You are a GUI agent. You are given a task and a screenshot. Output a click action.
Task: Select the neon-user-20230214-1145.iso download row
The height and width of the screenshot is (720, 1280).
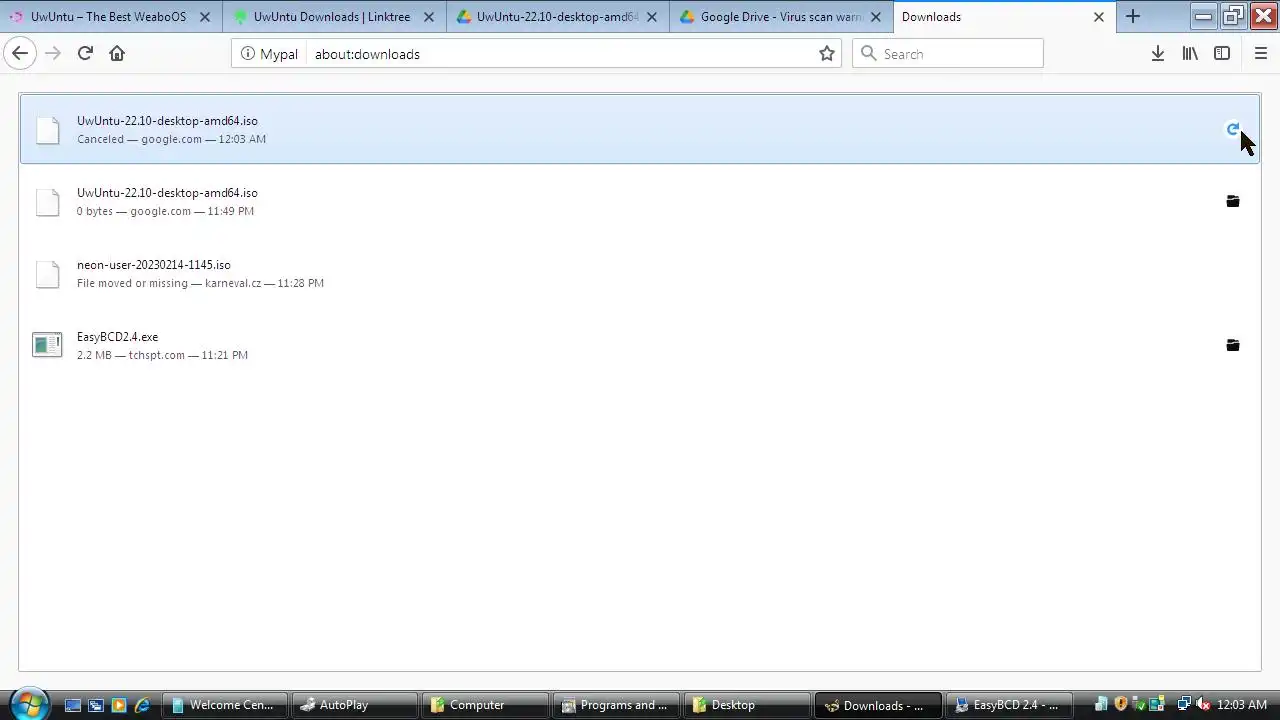point(640,273)
